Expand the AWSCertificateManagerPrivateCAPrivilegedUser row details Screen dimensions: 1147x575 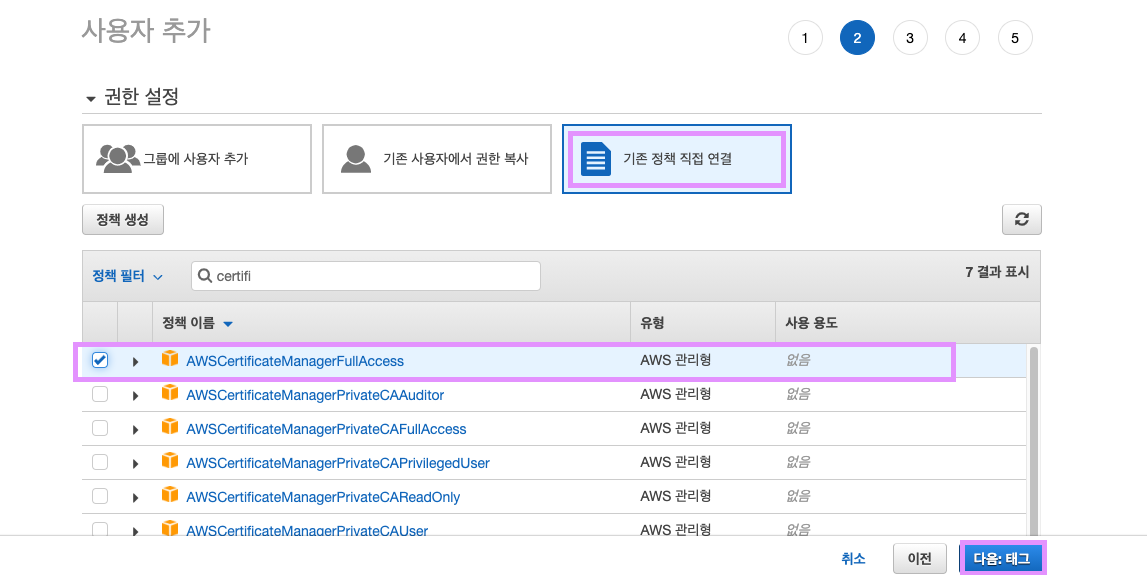tap(135, 464)
